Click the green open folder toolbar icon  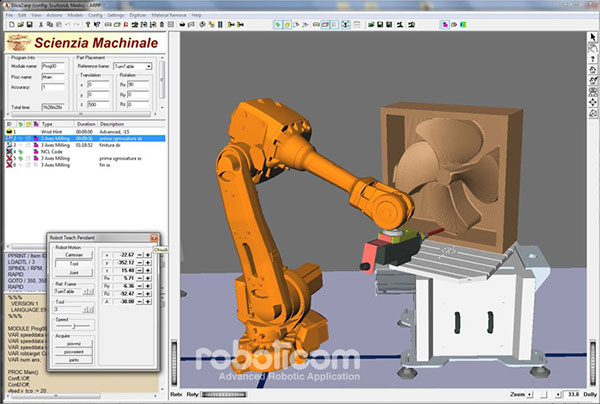click(x=371, y=25)
